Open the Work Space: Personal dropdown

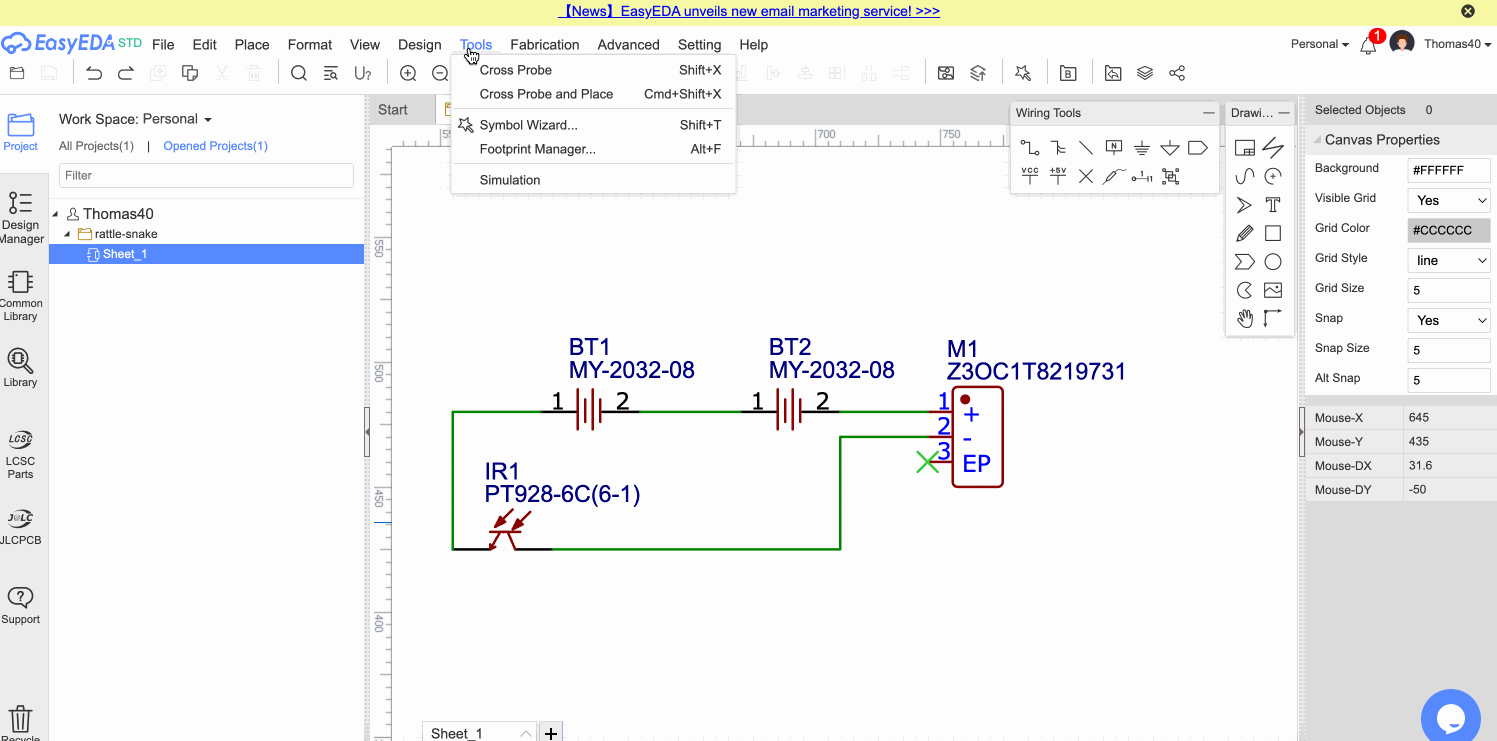(135, 119)
